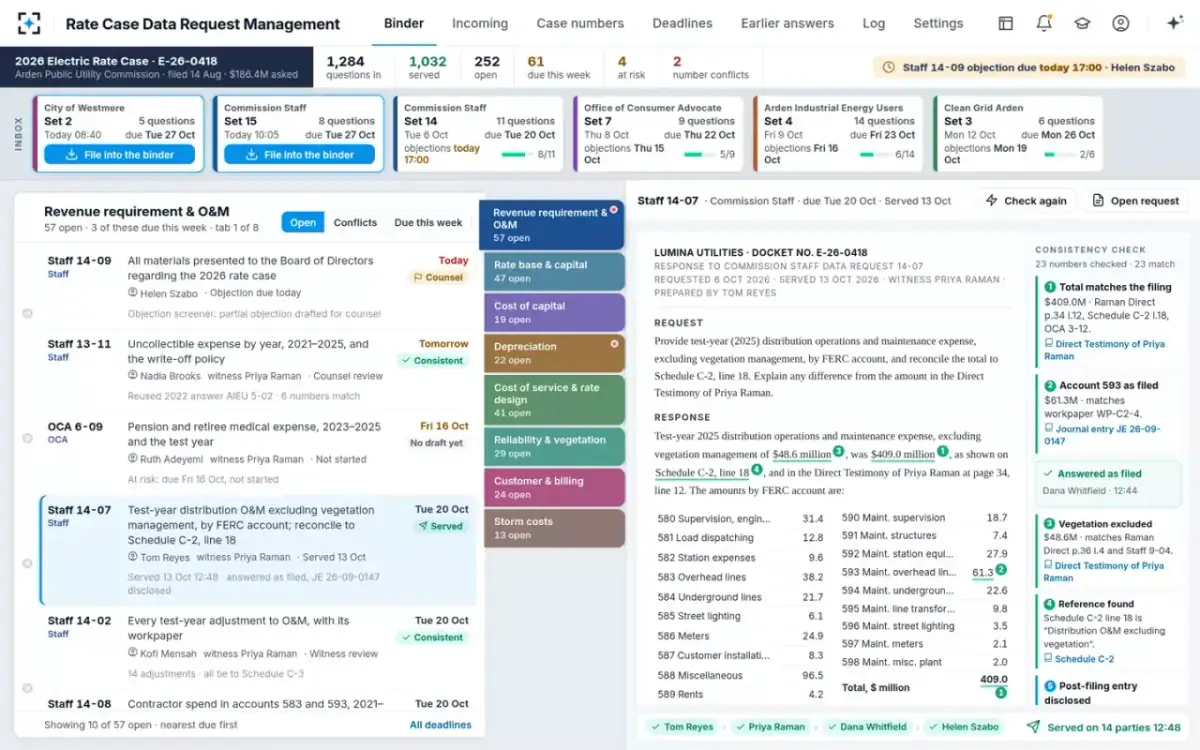1200x750 pixels.
Task: Select the radio circle for Staff 14-09 row
Action: [27, 313]
